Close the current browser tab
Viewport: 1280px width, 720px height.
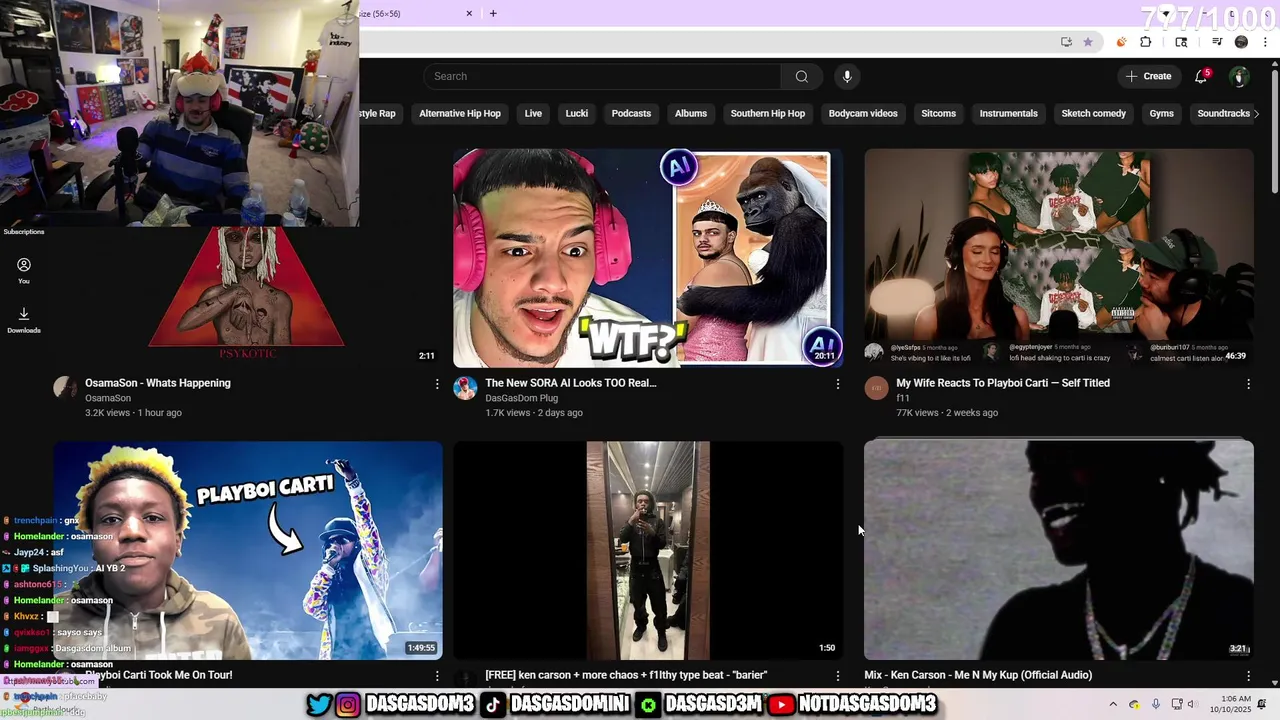(469, 13)
